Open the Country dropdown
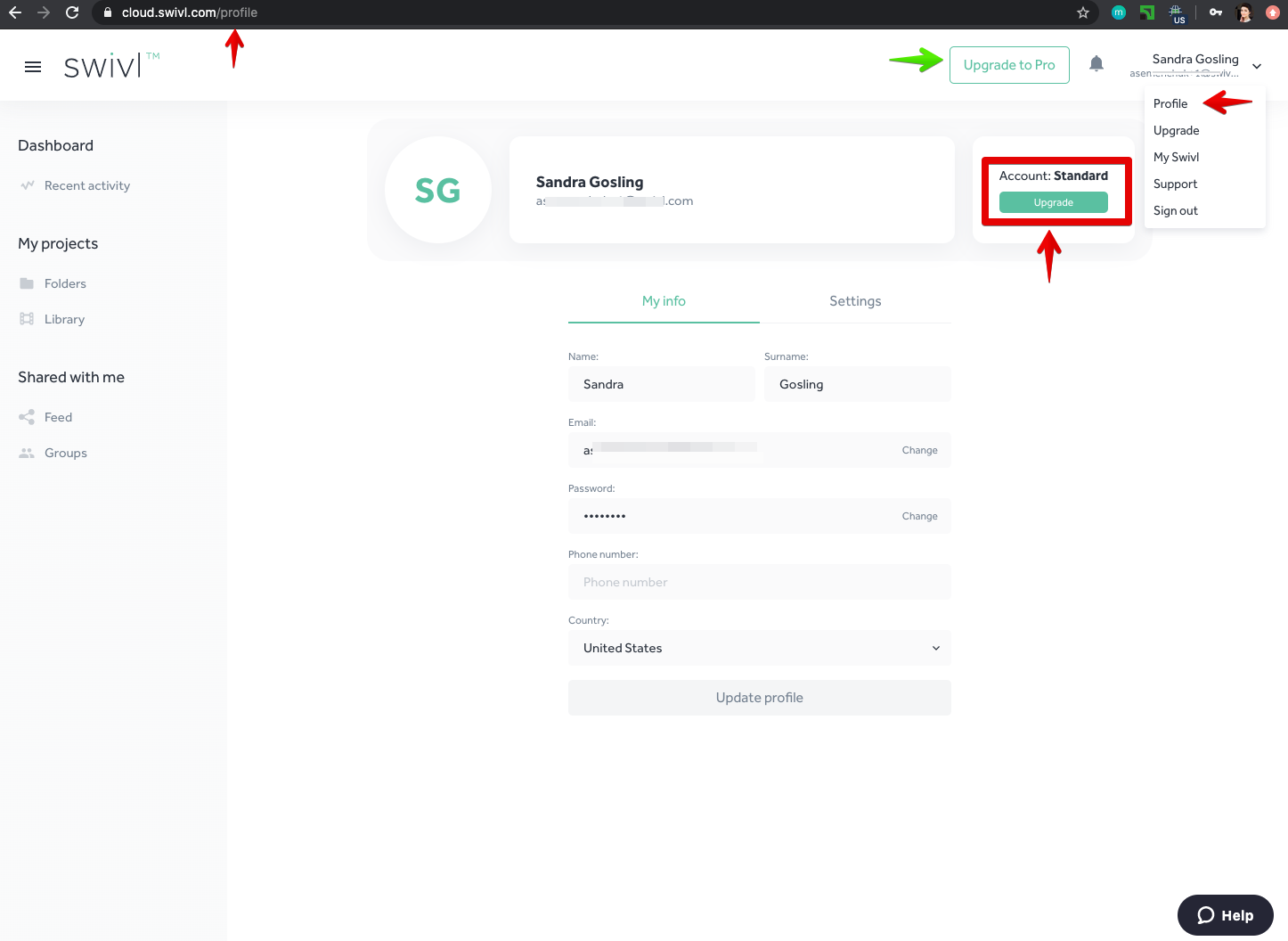The height and width of the screenshot is (941, 1288). (x=759, y=648)
